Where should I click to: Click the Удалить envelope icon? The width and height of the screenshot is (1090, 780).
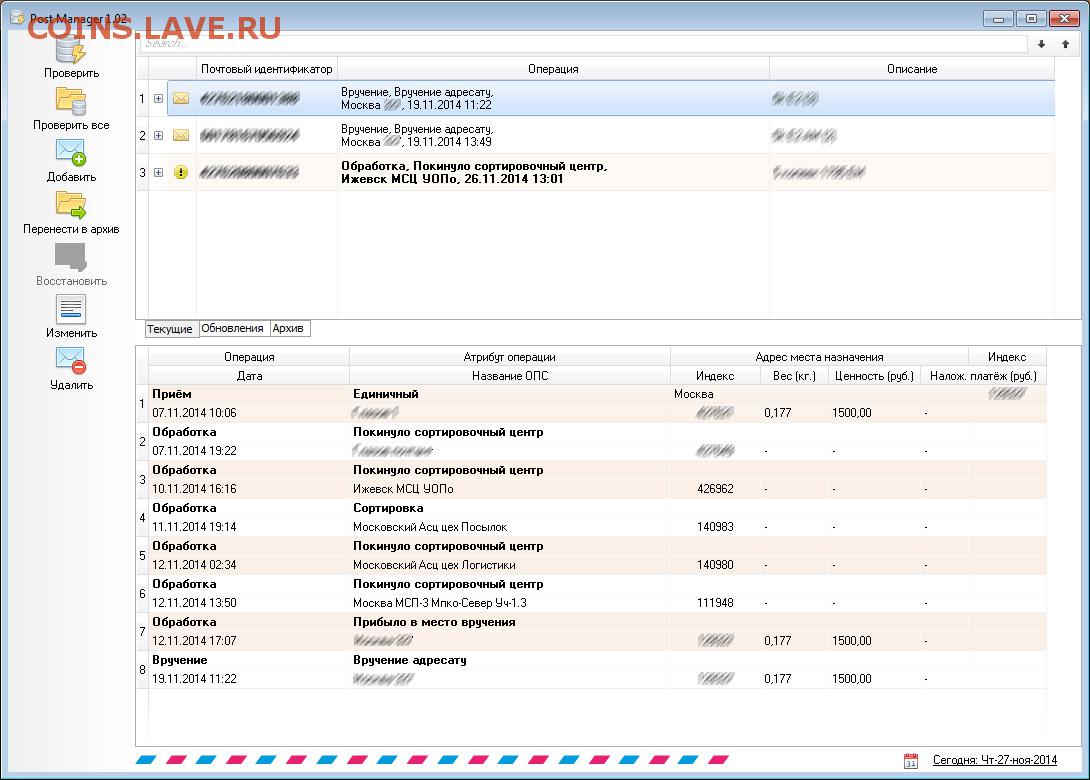click(x=70, y=360)
